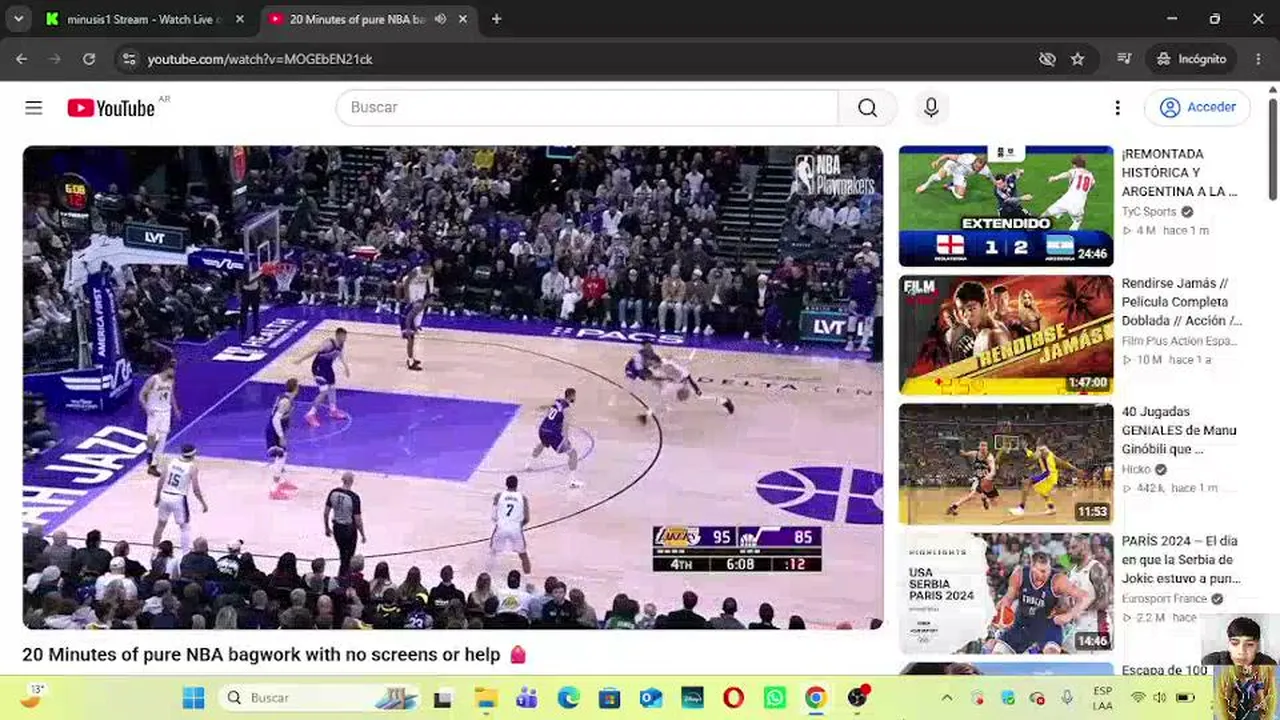Open File Explorer from the taskbar
Image resolution: width=1280 pixels, height=720 pixels.
[485, 698]
